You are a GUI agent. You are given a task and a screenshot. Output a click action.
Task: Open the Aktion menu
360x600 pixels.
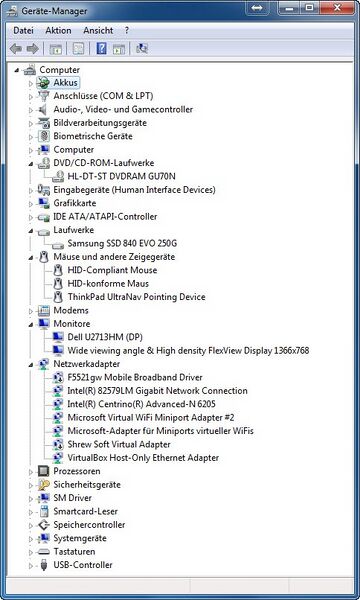click(x=59, y=30)
